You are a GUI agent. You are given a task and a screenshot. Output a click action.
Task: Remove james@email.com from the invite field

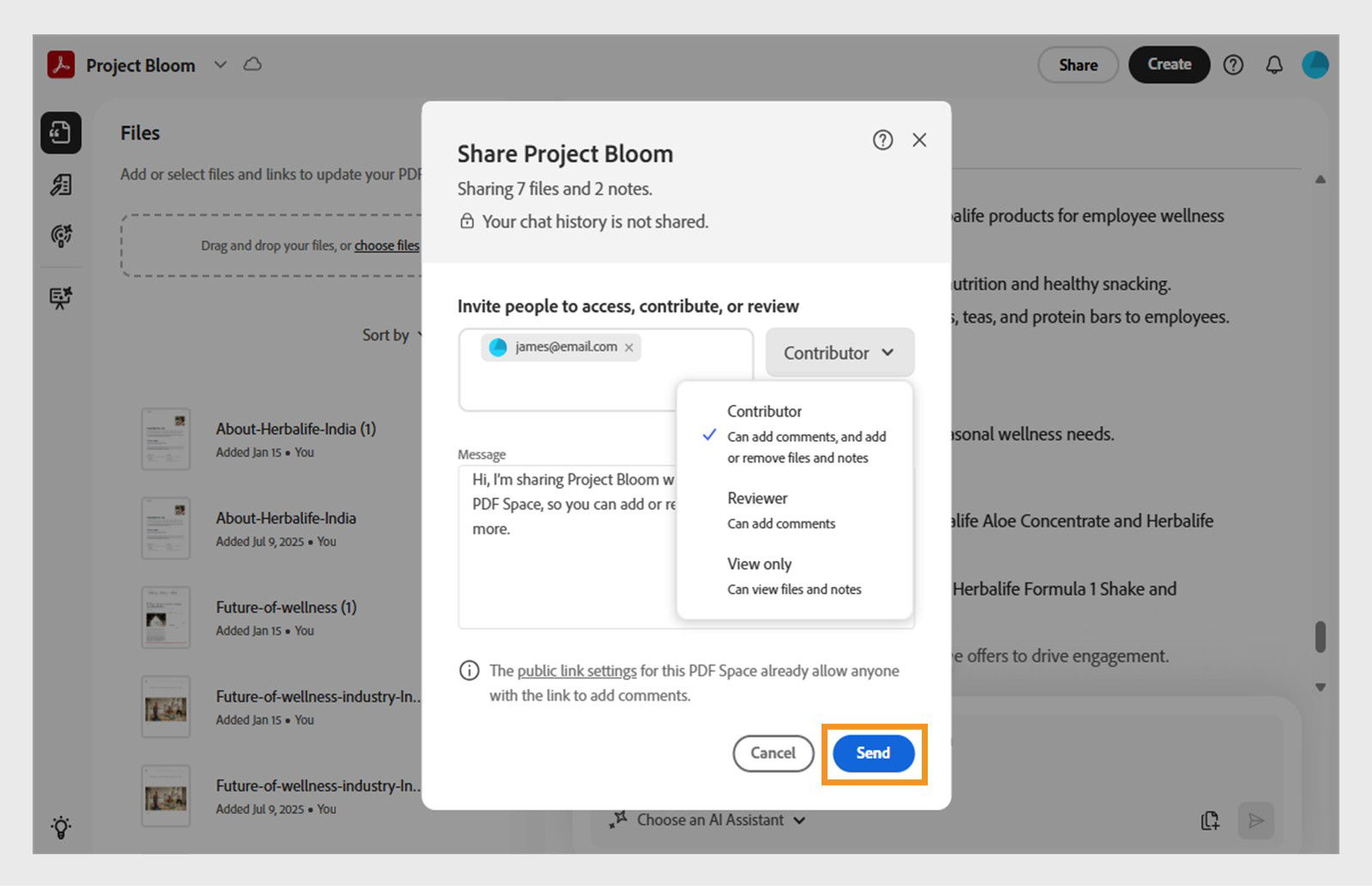tap(629, 347)
